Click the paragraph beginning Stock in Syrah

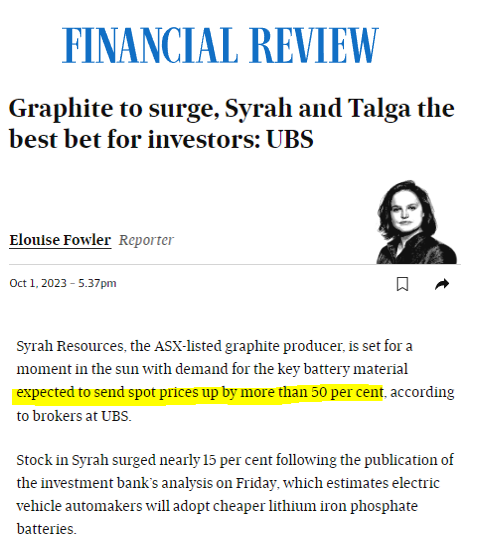235,494
